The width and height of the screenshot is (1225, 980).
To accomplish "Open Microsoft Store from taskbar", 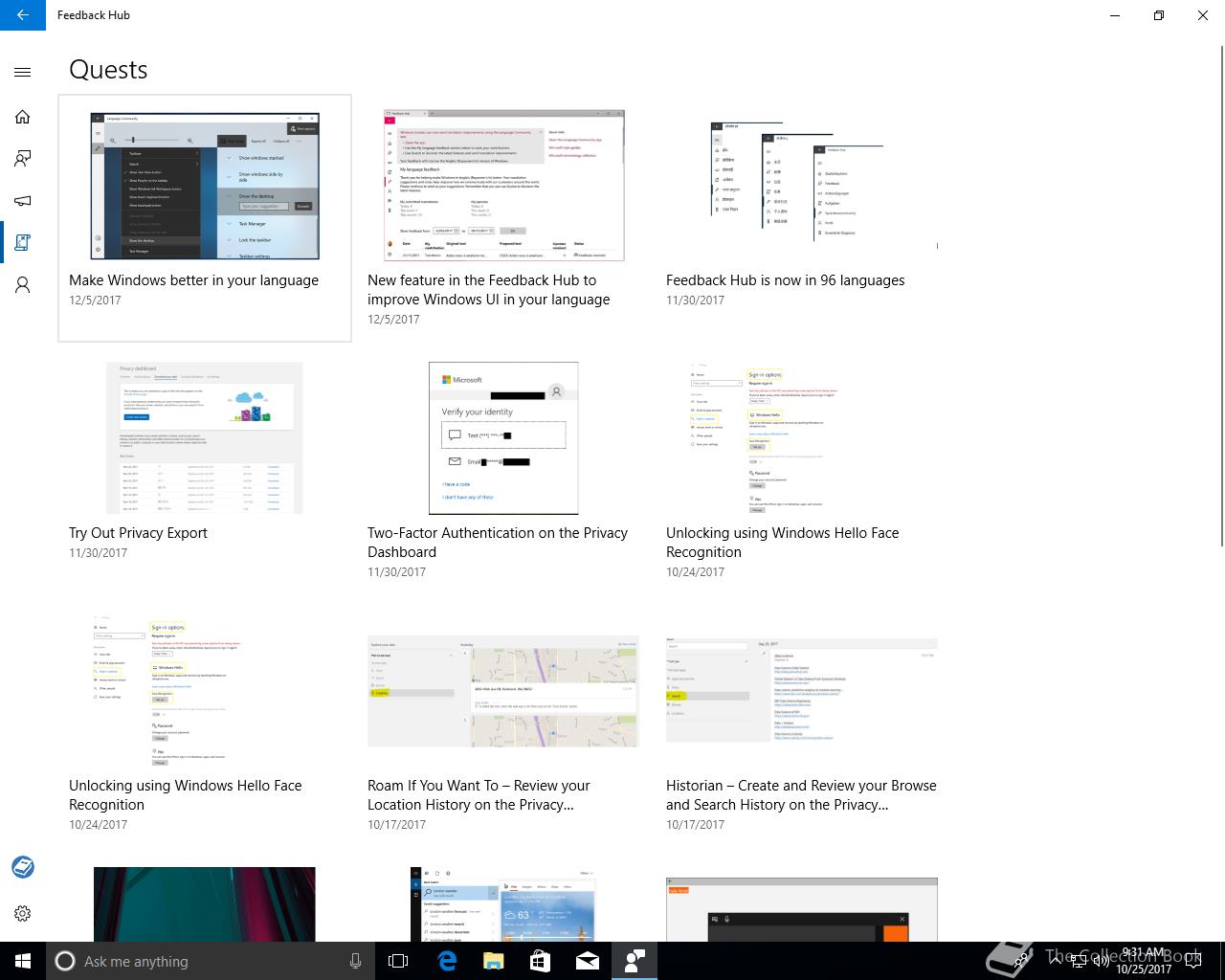I will 540,961.
